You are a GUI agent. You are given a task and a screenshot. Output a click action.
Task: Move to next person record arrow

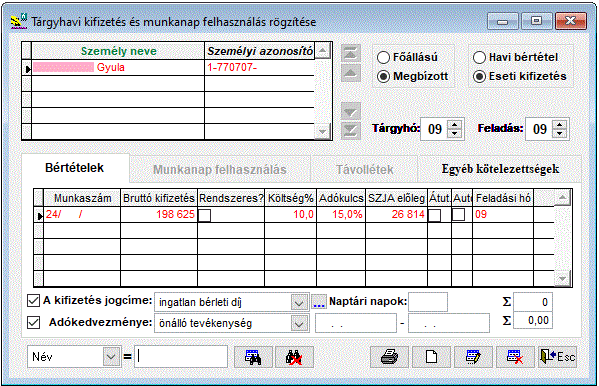tap(351, 112)
